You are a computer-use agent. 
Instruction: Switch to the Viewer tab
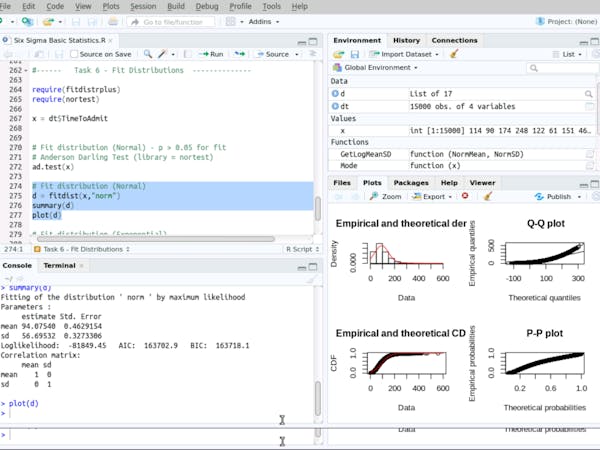[x=482, y=183]
